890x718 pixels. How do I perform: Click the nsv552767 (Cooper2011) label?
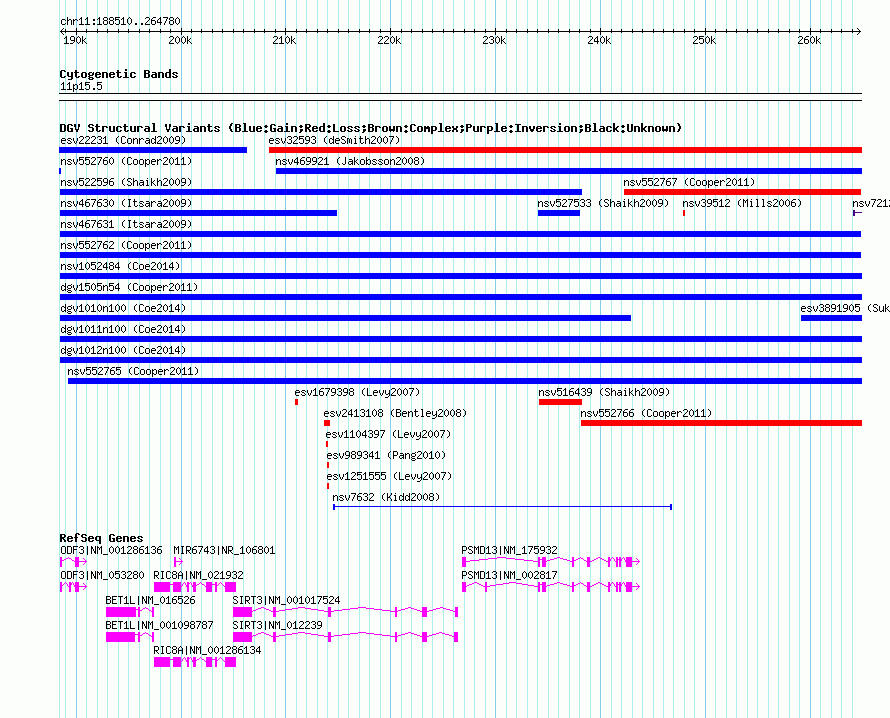coord(689,182)
